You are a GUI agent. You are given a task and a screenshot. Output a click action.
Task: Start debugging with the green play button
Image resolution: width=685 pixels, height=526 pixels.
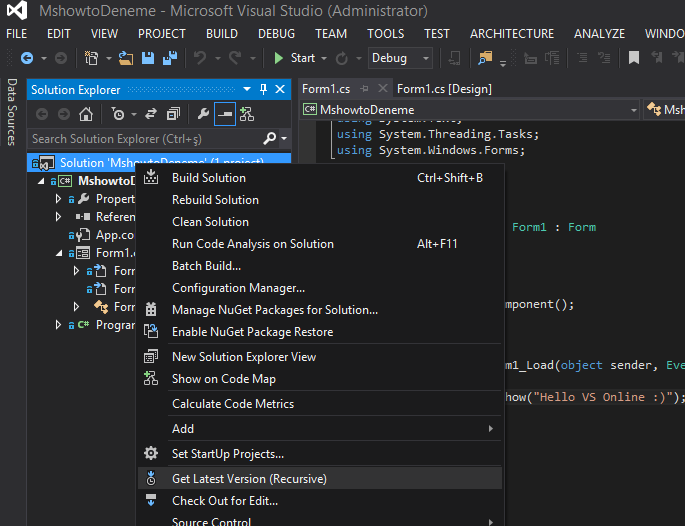coord(278,58)
